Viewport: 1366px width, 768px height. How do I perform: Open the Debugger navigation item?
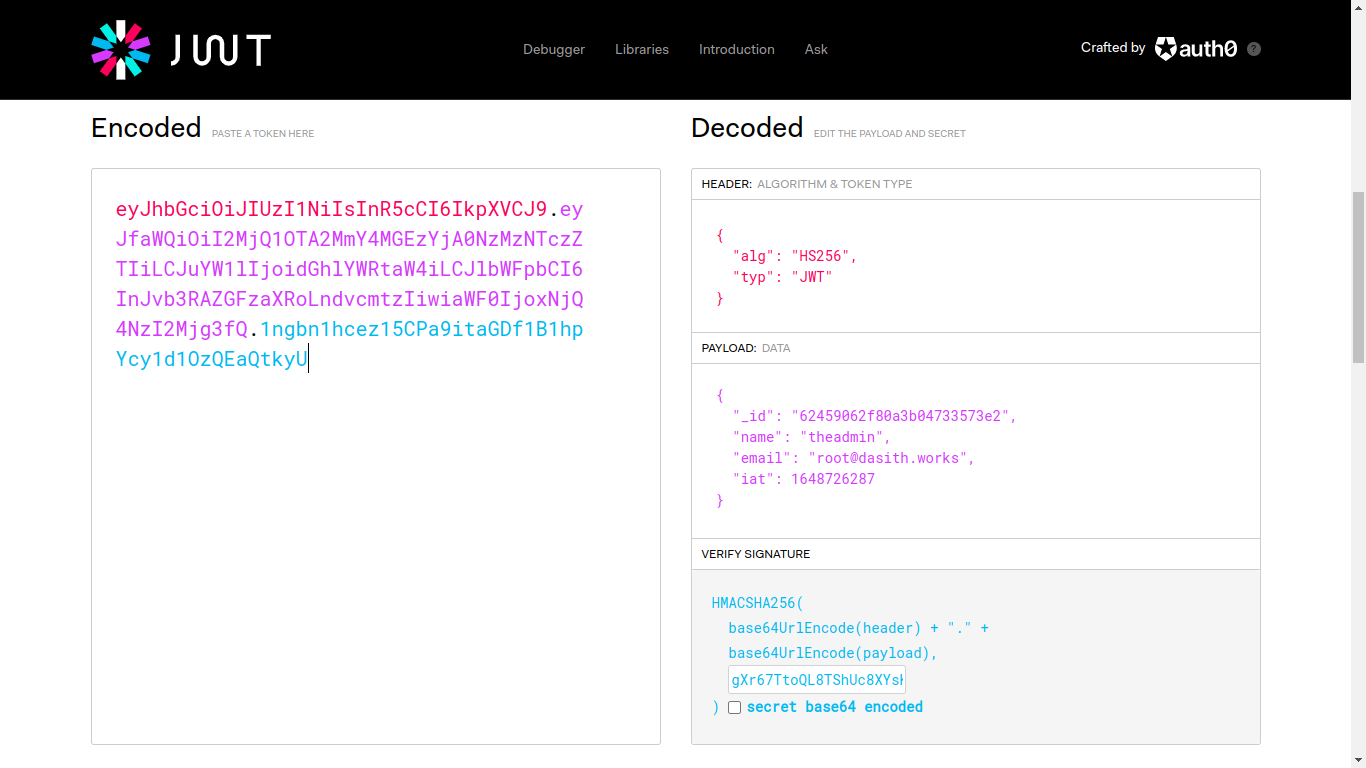click(x=553, y=49)
